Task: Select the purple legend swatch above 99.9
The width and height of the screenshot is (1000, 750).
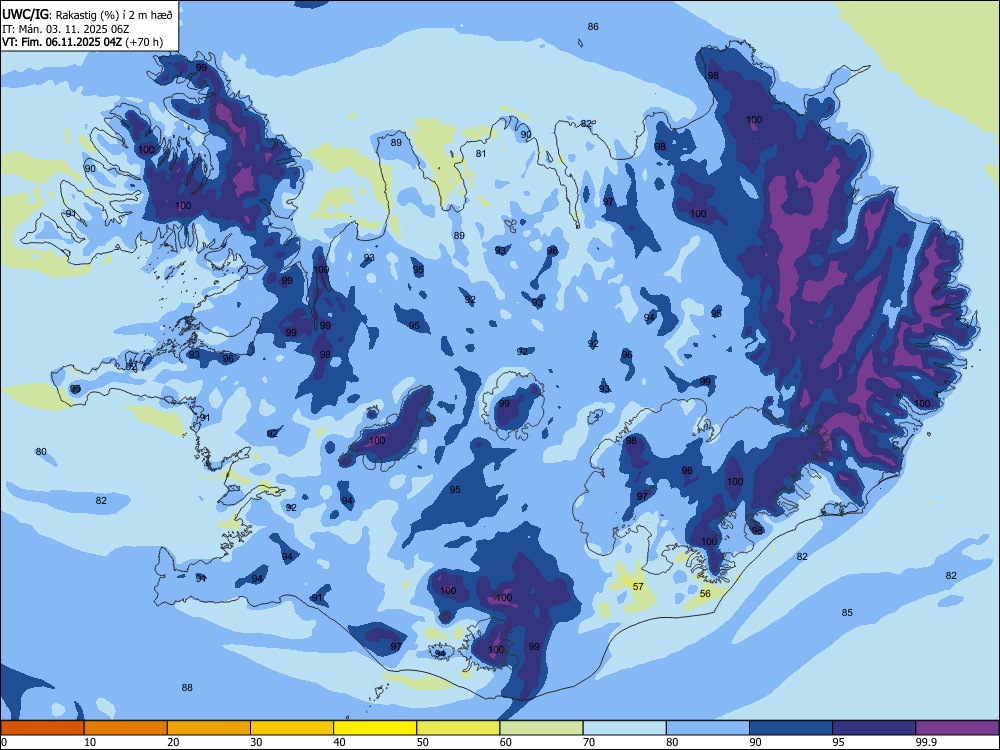Action: tap(957, 728)
